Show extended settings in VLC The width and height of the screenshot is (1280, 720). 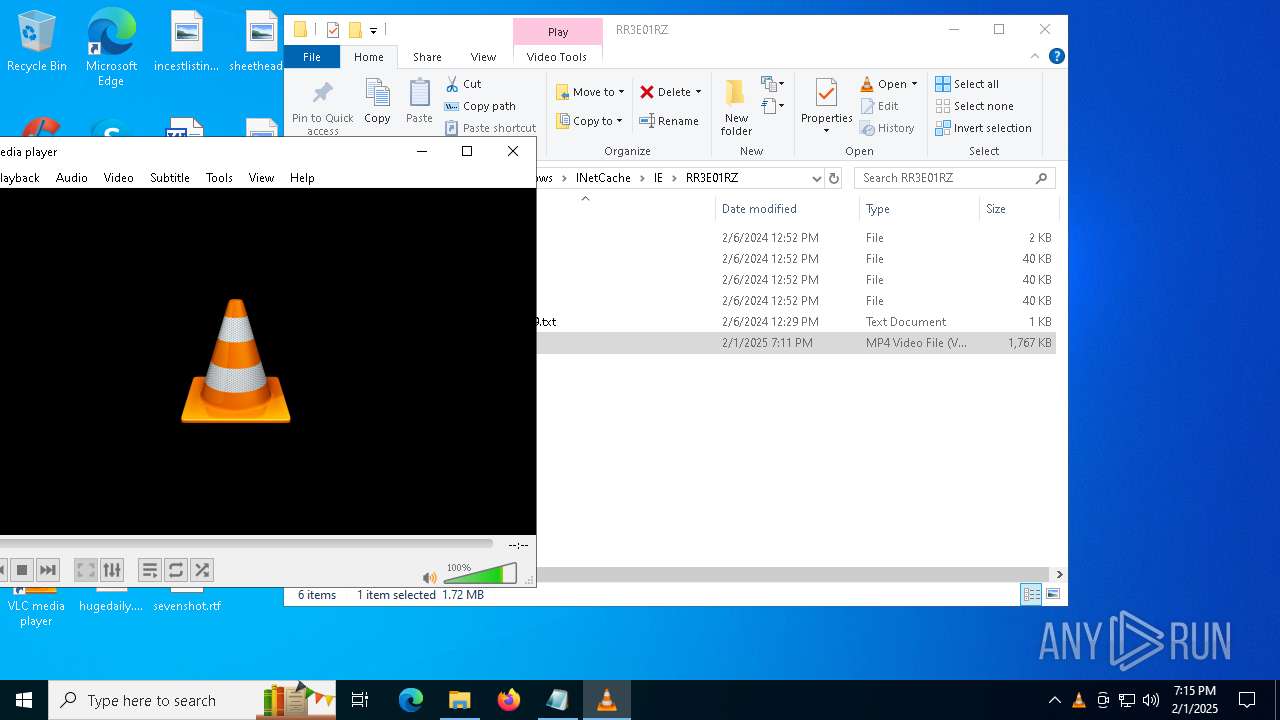[x=112, y=570]
